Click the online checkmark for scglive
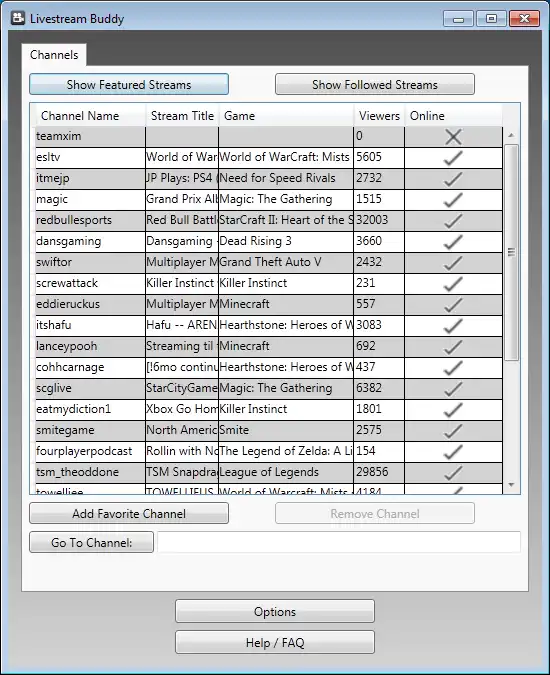 click(453, 389)
